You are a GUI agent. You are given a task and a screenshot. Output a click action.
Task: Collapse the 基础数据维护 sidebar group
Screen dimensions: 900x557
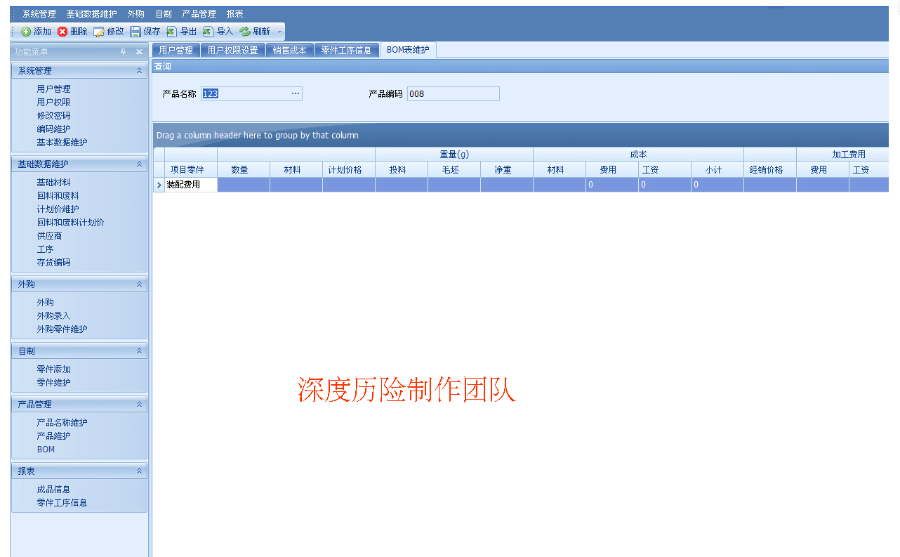tap(139, 164)
